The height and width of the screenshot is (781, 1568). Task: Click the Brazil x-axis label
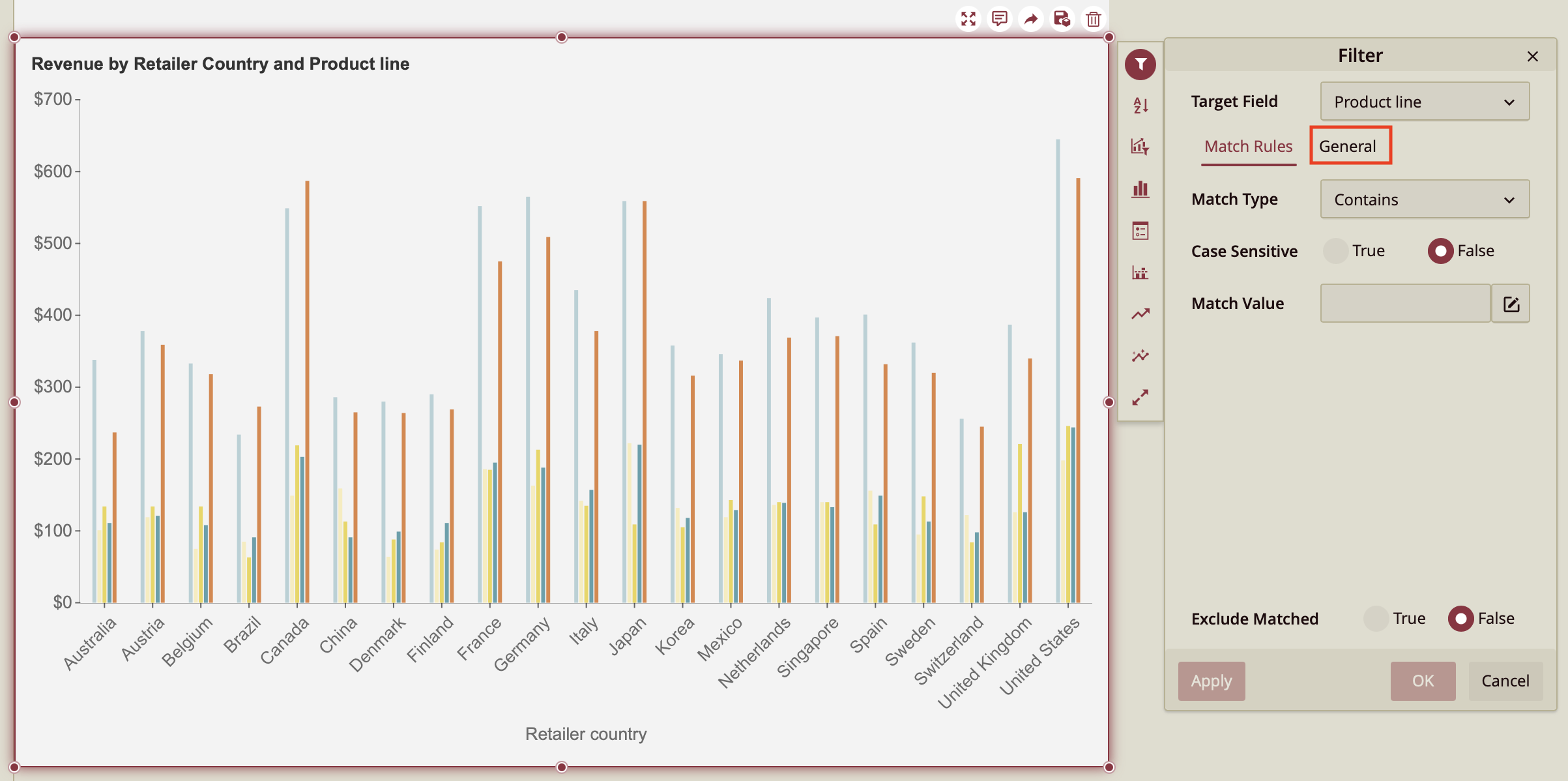click(242, 634)
